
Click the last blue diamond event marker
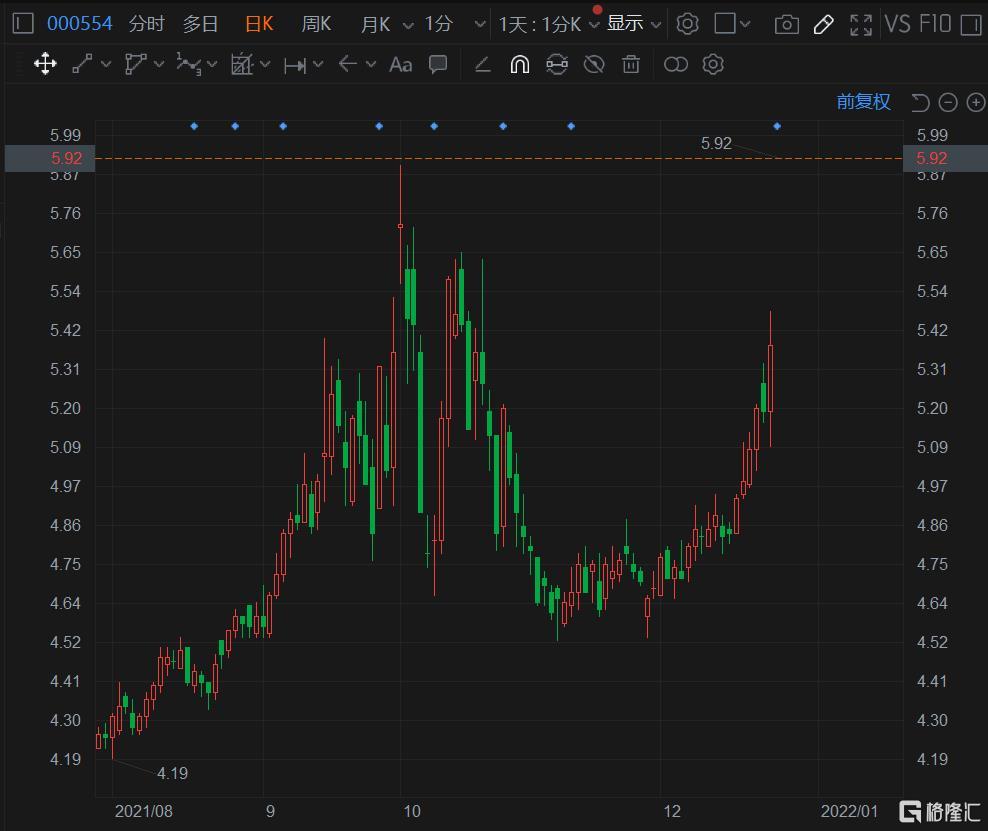[777, 127]
